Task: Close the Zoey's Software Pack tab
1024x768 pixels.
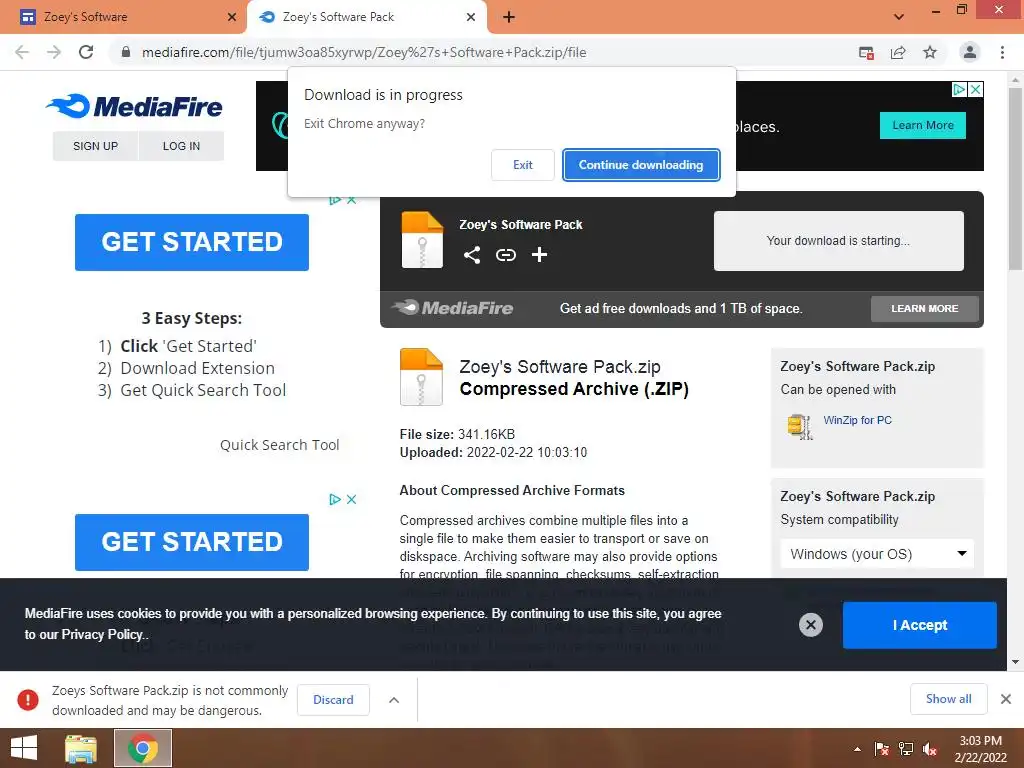Action: [470, 17]
